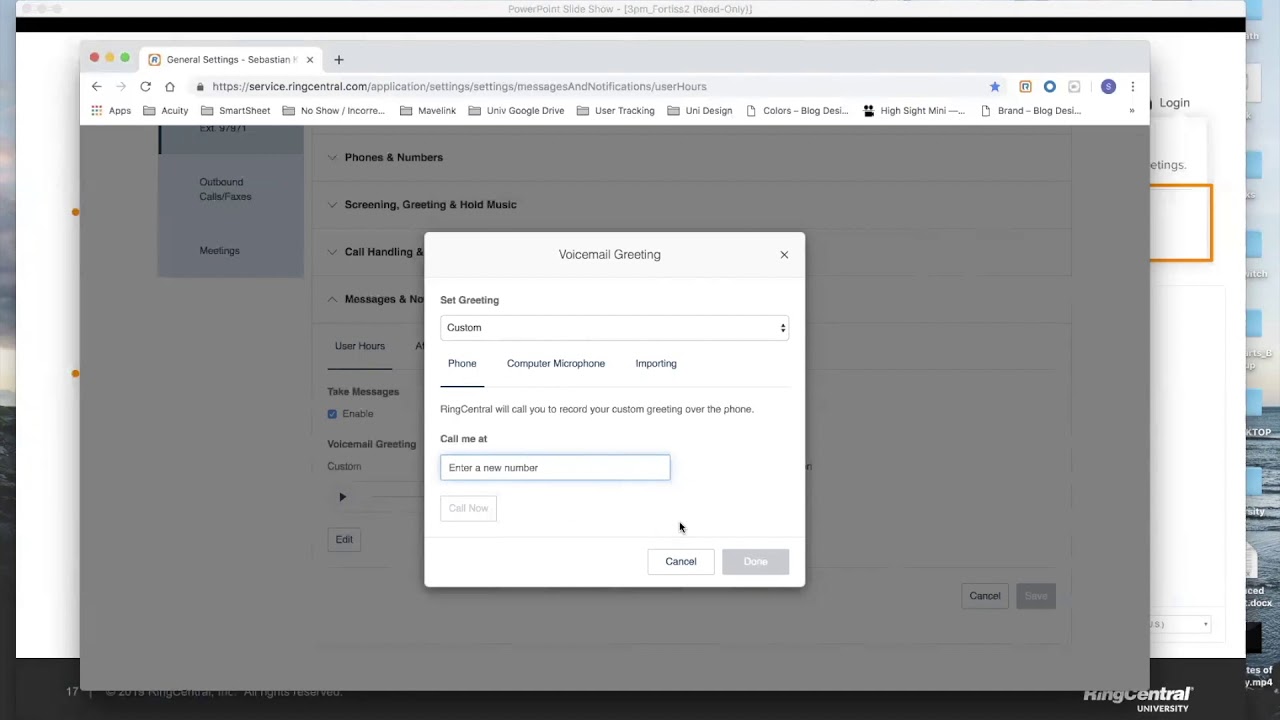Click the gray extension icon beside blue circle

1074,87
